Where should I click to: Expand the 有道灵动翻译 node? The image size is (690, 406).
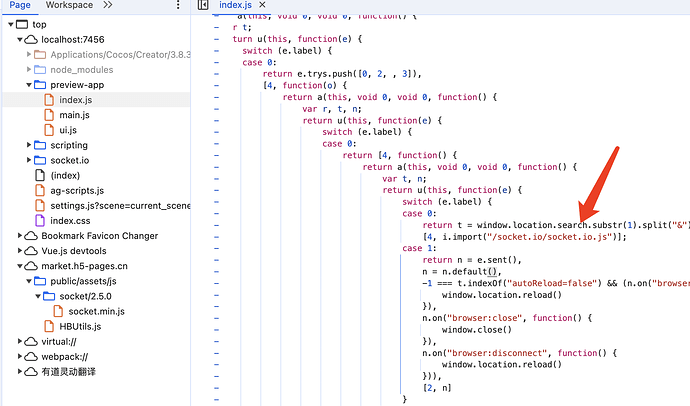20,372
